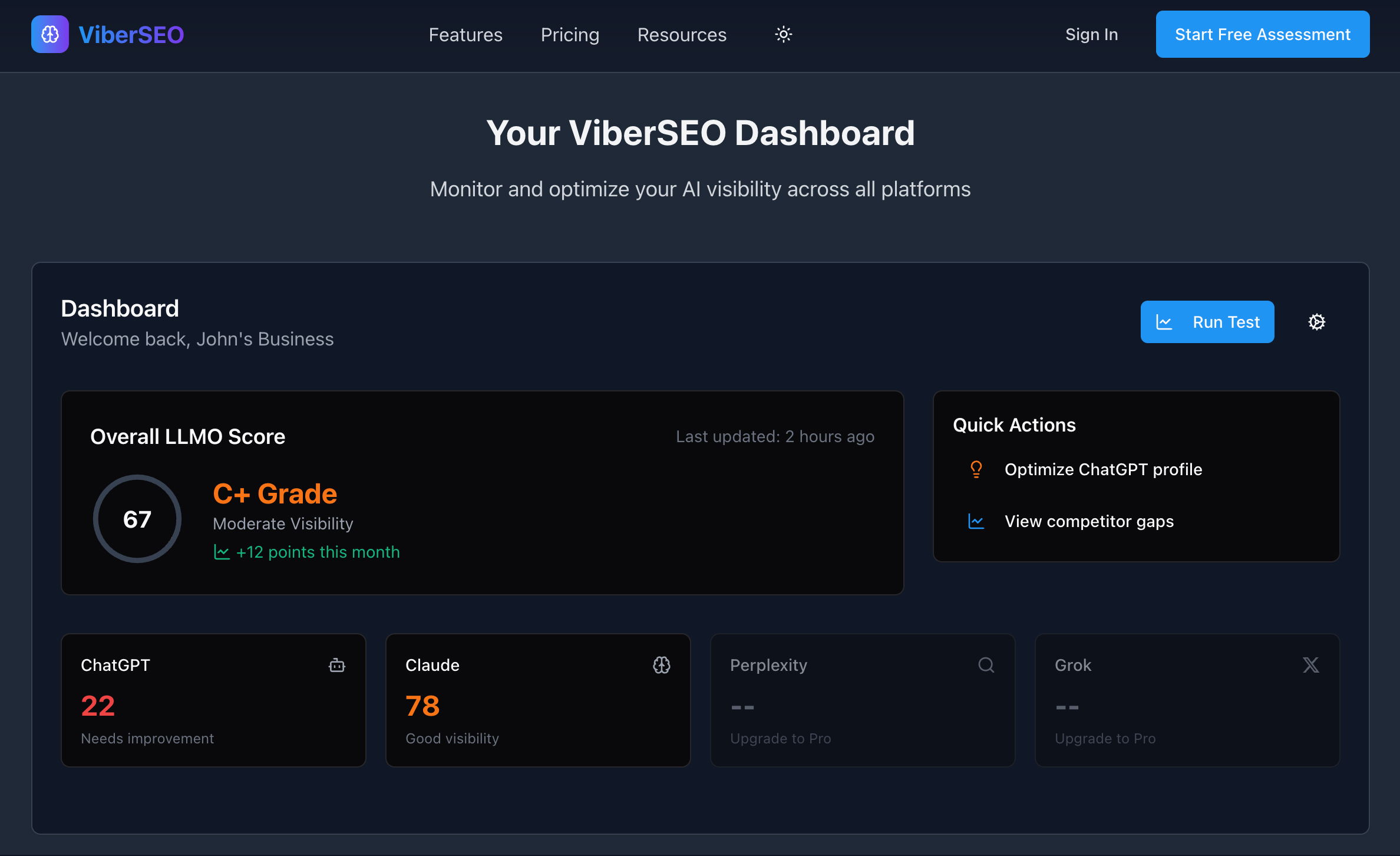Click the X icon on Grok card
1400x856 pixels.
pos(1311,665)
